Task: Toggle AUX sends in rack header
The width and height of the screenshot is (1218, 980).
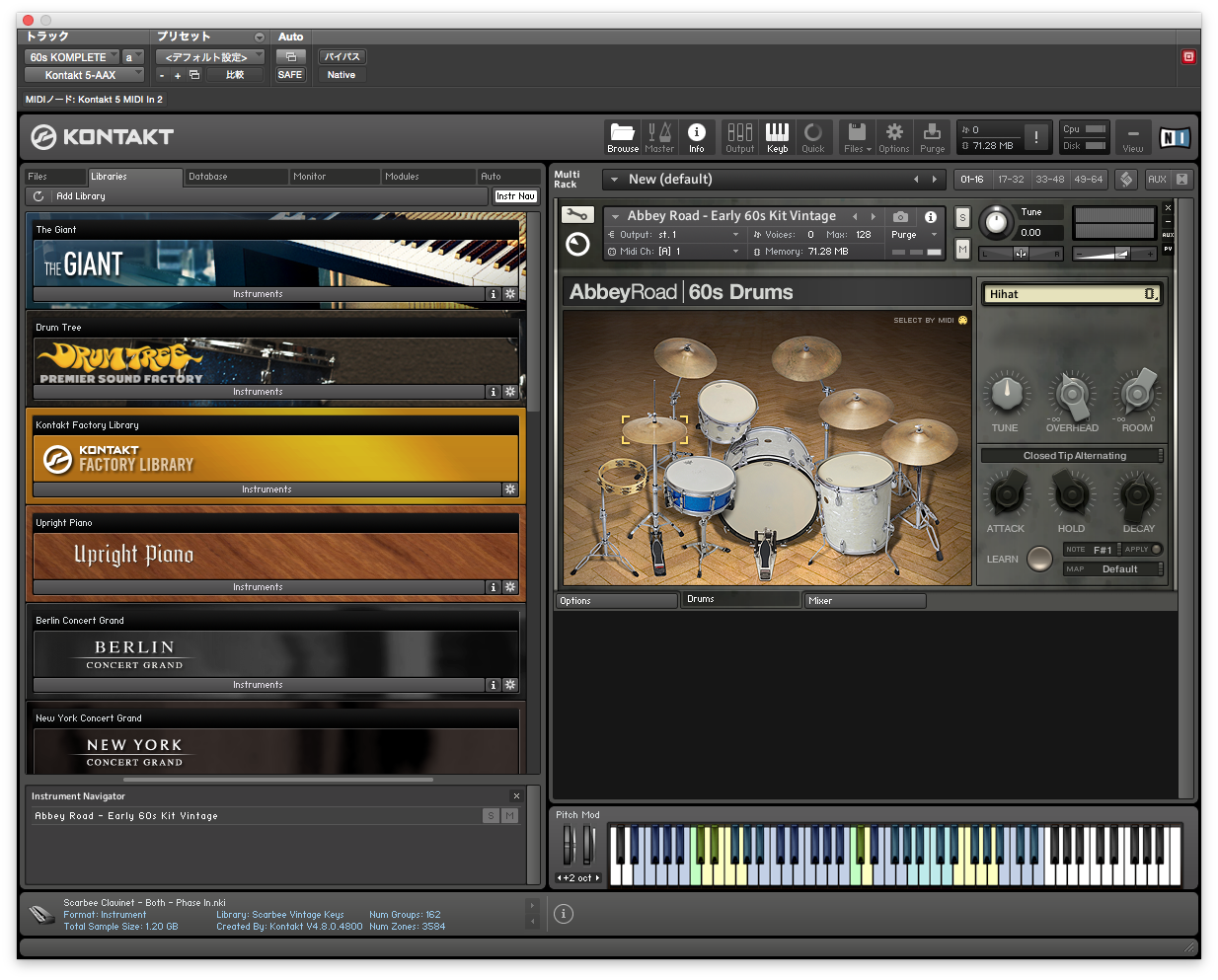Action: coord(1157,179)
